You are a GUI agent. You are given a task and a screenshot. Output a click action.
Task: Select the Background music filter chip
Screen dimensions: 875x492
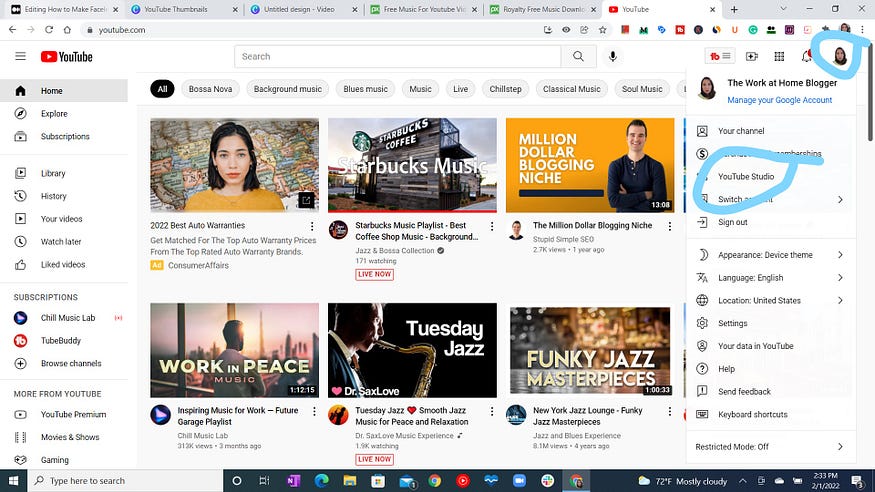(287, 89)
